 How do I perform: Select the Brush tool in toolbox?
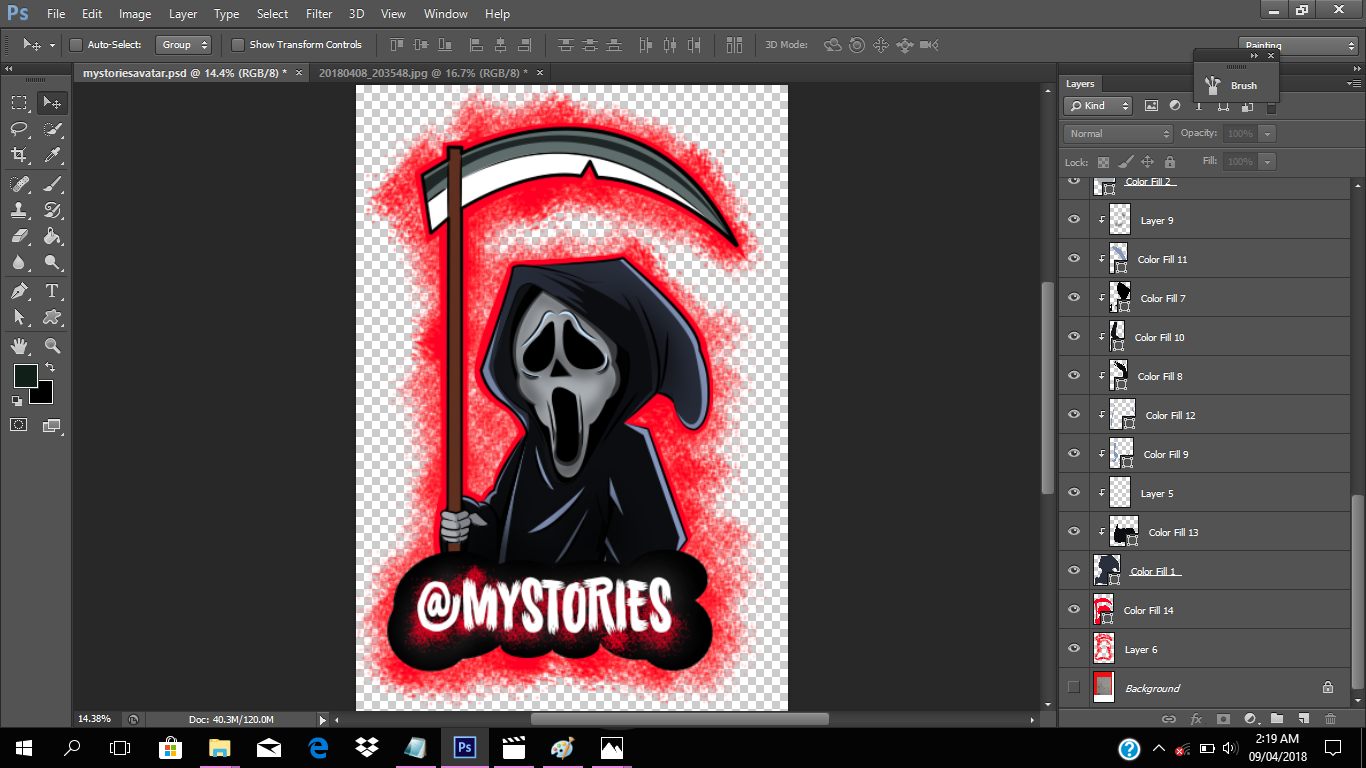52,184
